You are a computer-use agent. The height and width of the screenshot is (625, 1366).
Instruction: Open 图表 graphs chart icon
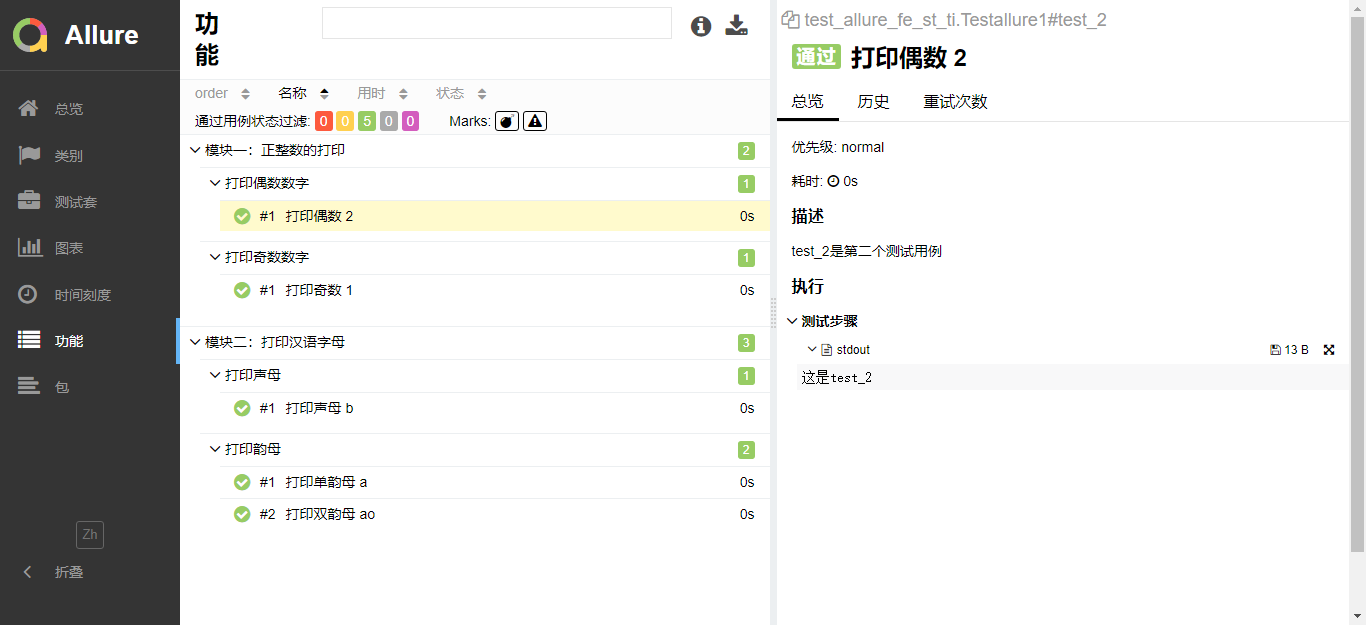[x=30, y=247]
